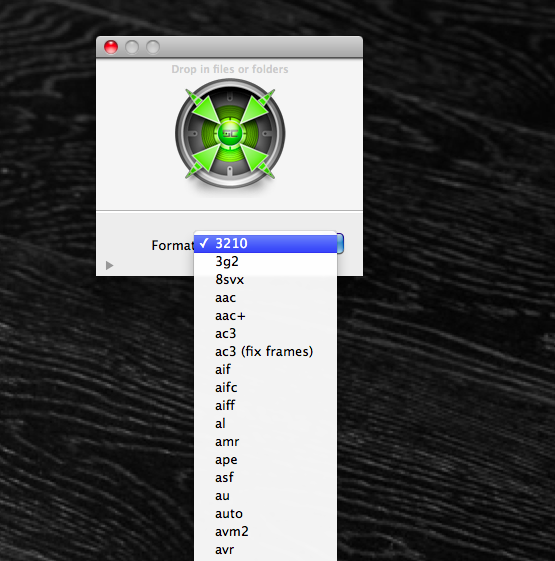Expand the disclosure triangle in the window

click(109, 265)
